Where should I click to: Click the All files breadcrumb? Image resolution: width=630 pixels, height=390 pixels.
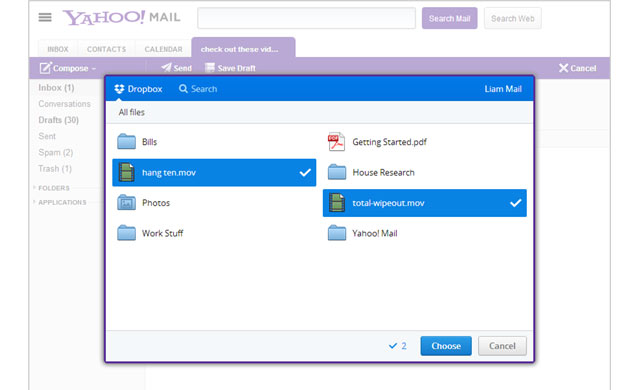(x=131, y=112)
